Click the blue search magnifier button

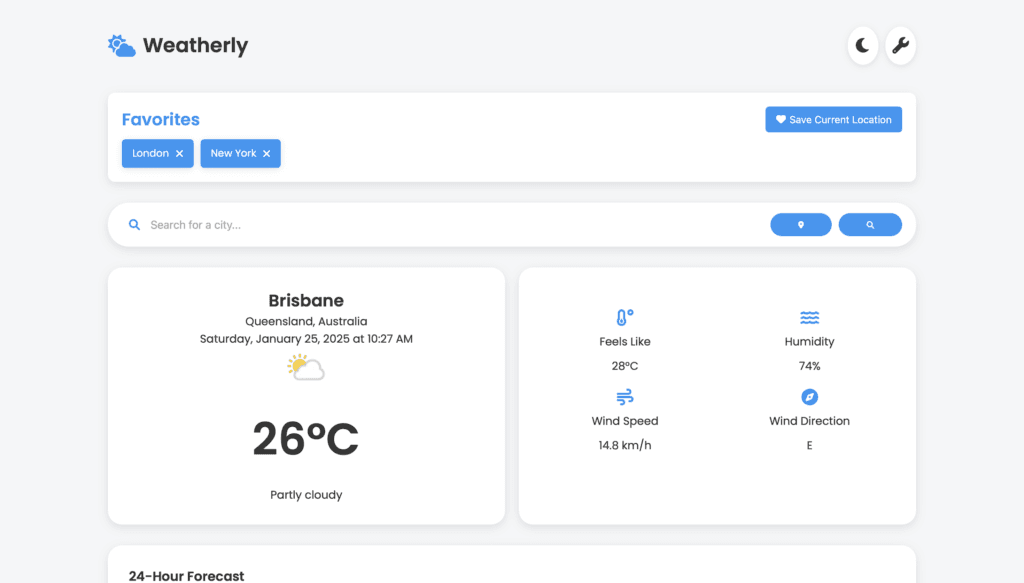click(x=870, y=225)
